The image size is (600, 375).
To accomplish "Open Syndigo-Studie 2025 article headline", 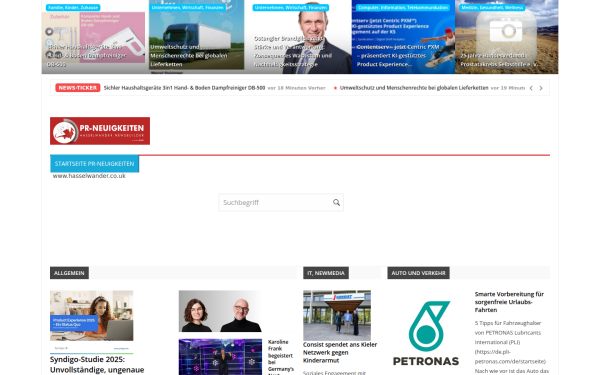I will pyautogui.click(x=97, y=365).
